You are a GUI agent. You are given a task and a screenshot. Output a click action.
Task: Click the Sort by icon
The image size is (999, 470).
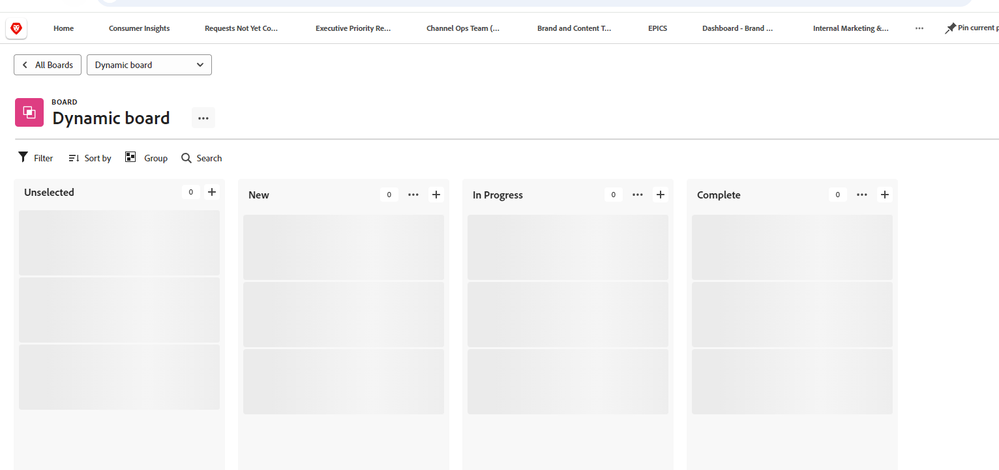(x=74, y=158)
